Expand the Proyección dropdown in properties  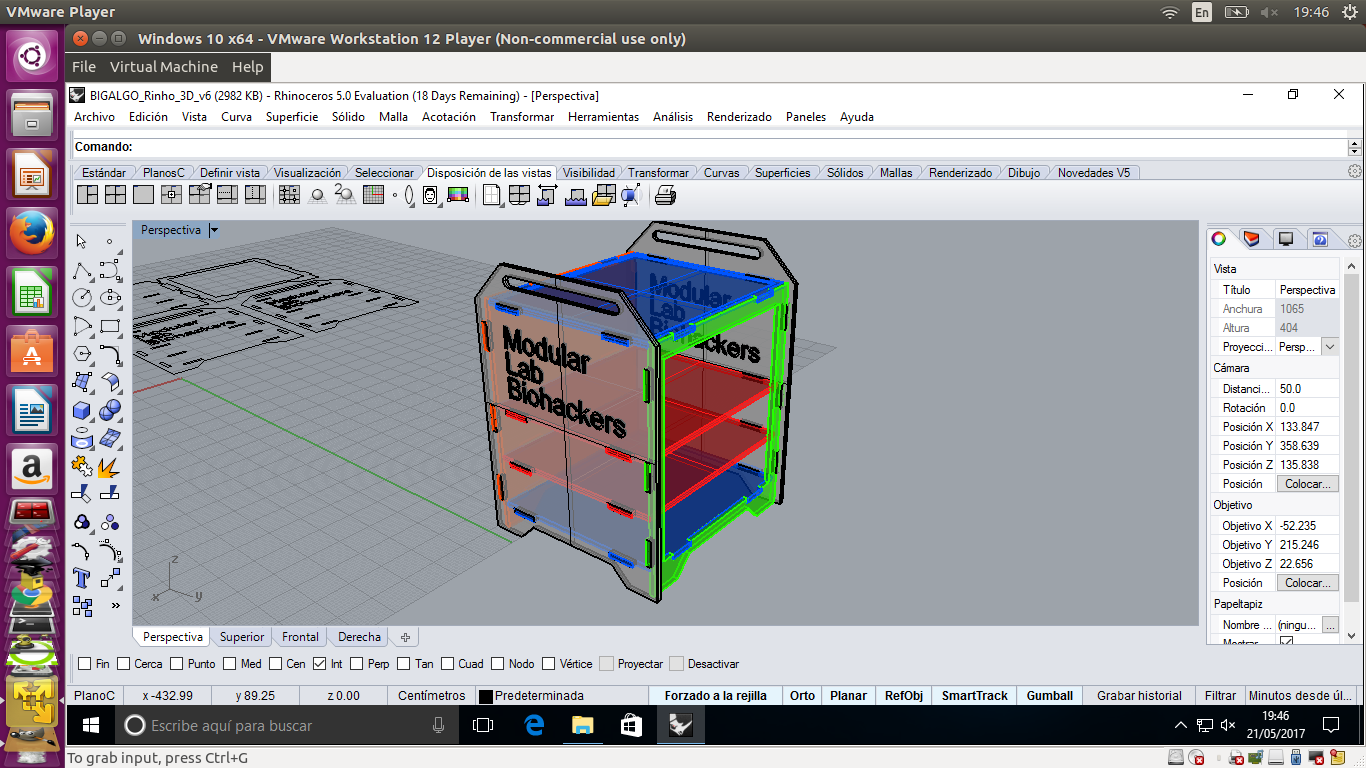coord(1329,347)
